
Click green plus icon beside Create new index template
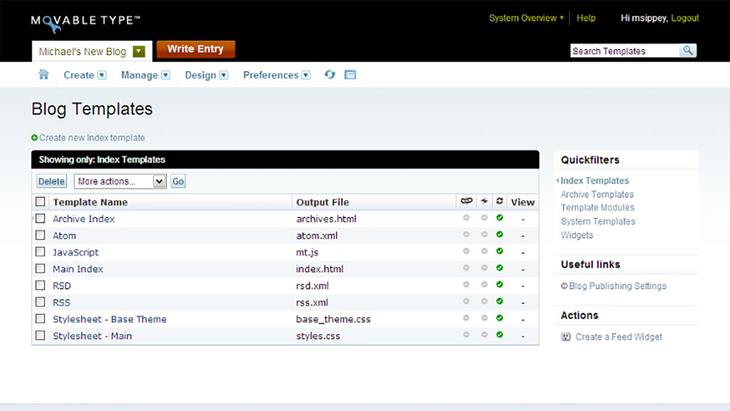point(34,138)
